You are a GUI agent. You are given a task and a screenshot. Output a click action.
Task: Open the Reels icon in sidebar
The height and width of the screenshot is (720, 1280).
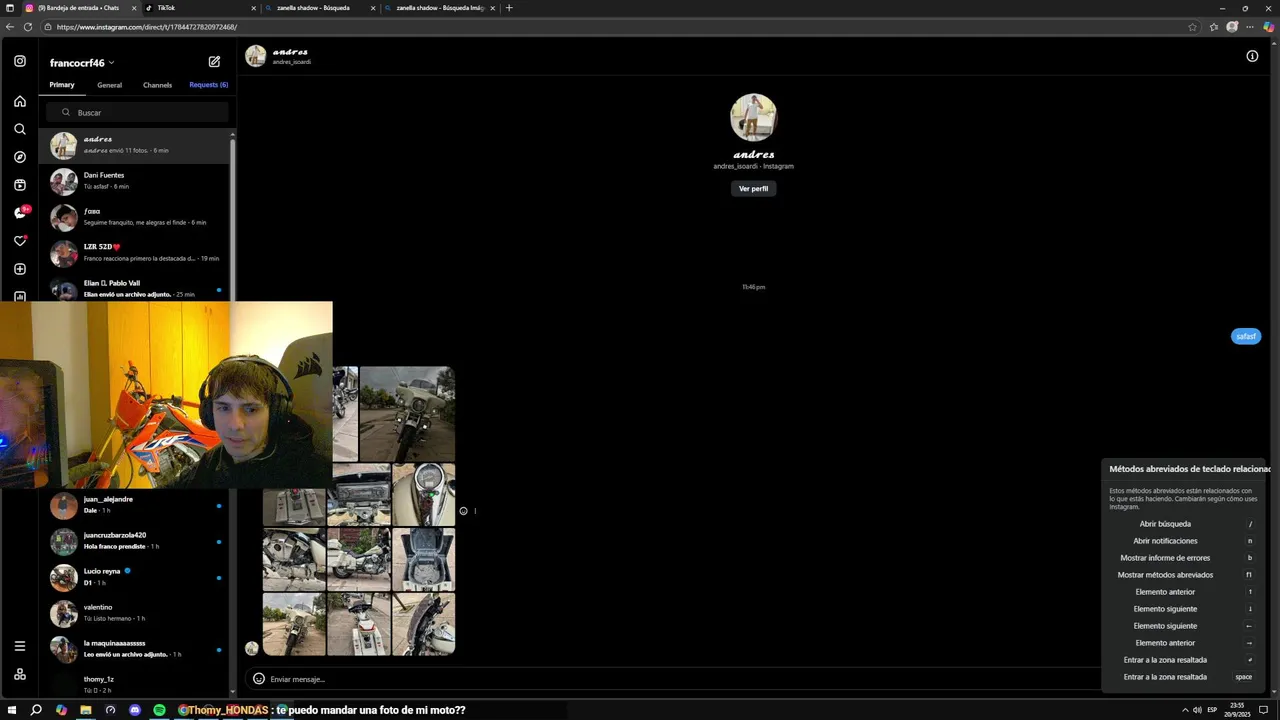[19, 185]
